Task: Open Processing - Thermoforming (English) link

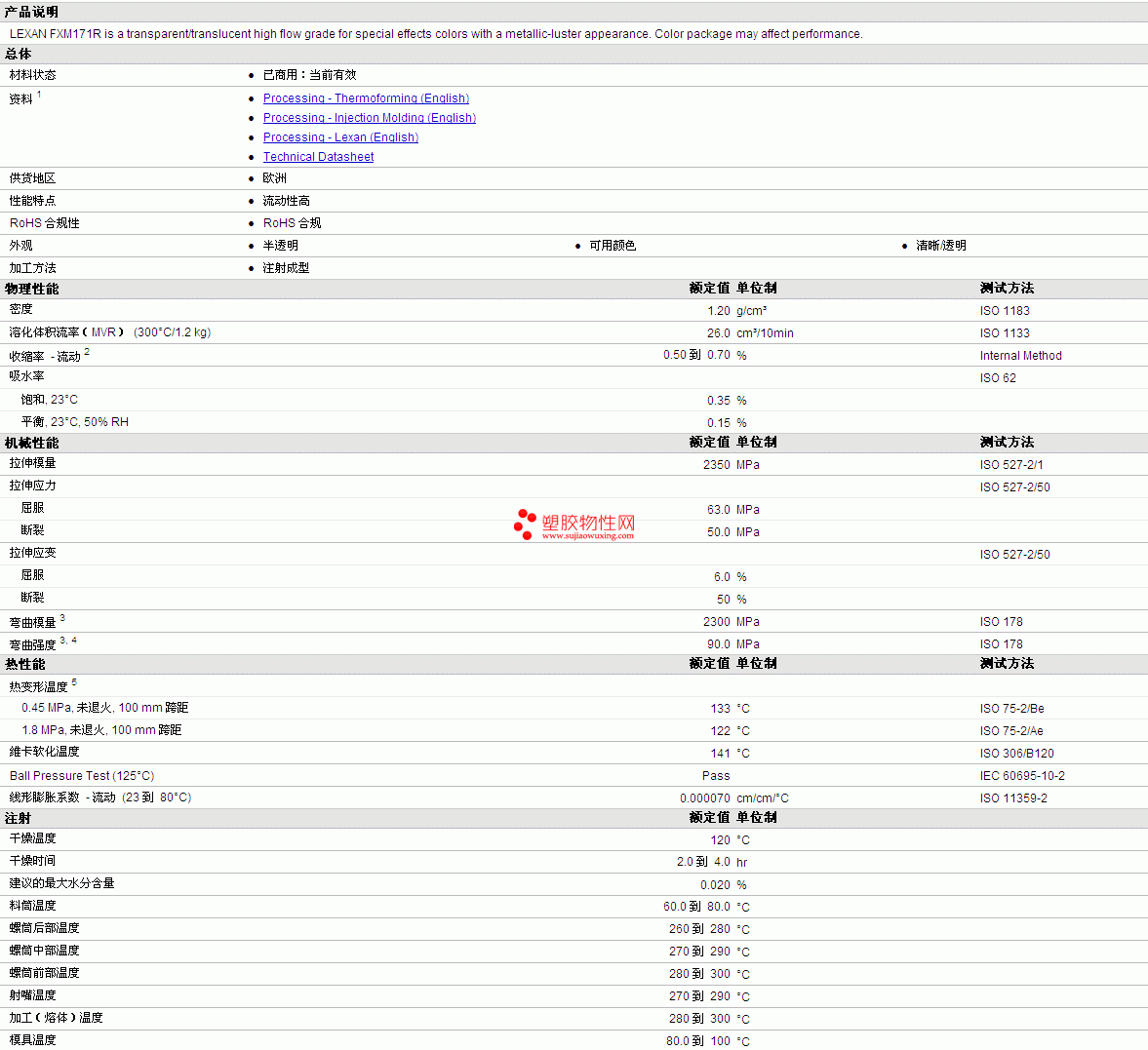Action: coord(366,98)
